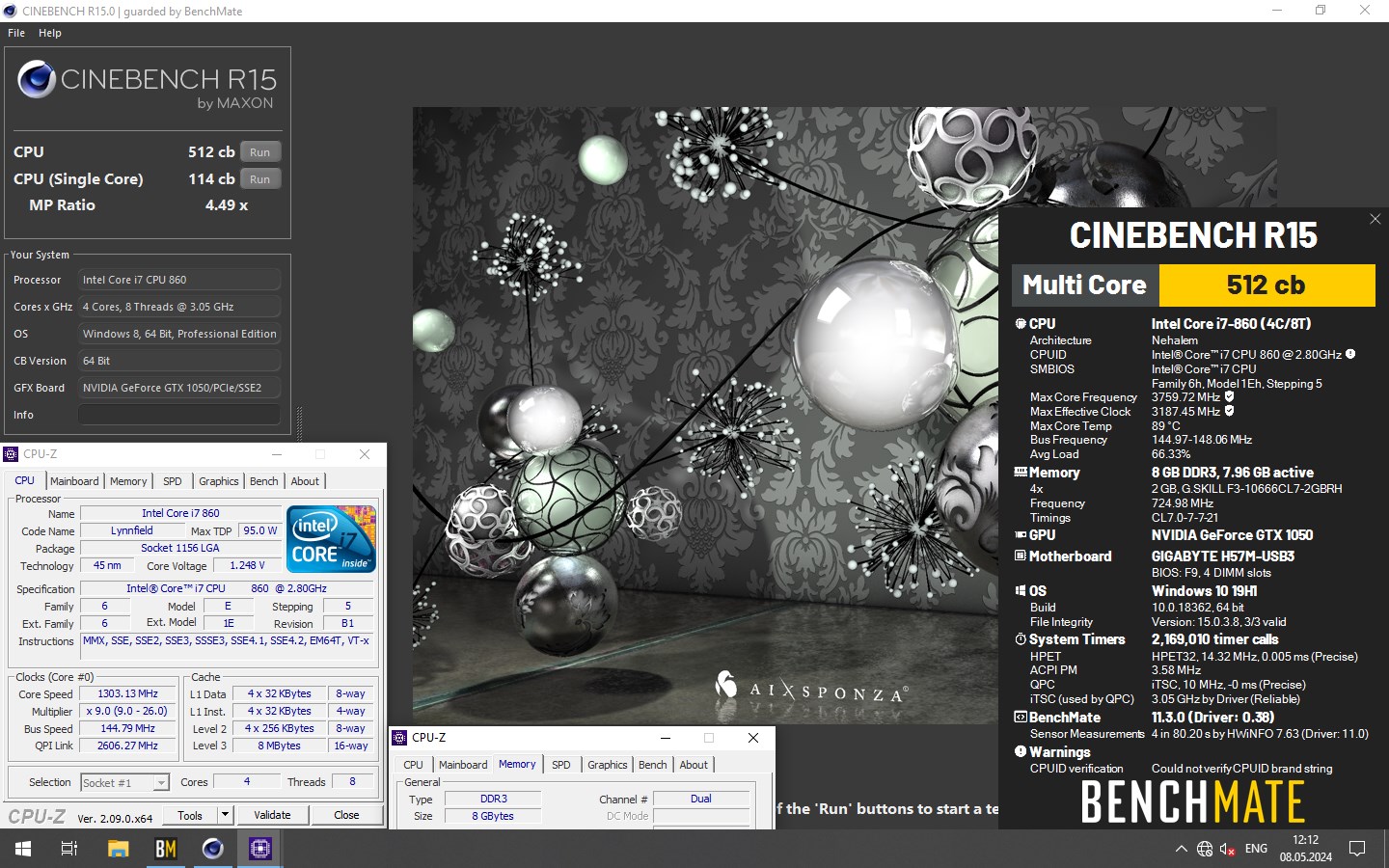Click the Info input field
This screenshot has height=868, width=1389.
coord(179,415)
